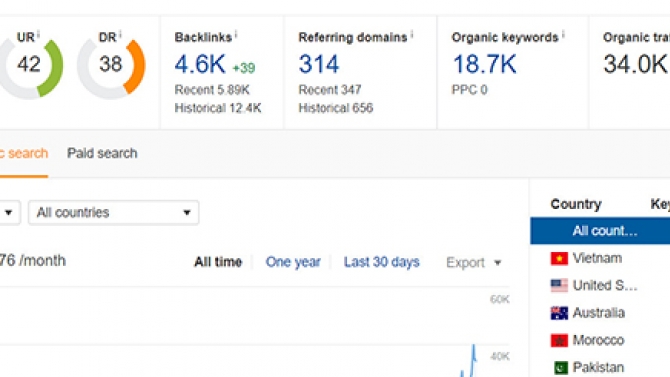The width and height of the screenshot is (670, 377).
Task: Open the All countries dropdown
Action: 113,212
